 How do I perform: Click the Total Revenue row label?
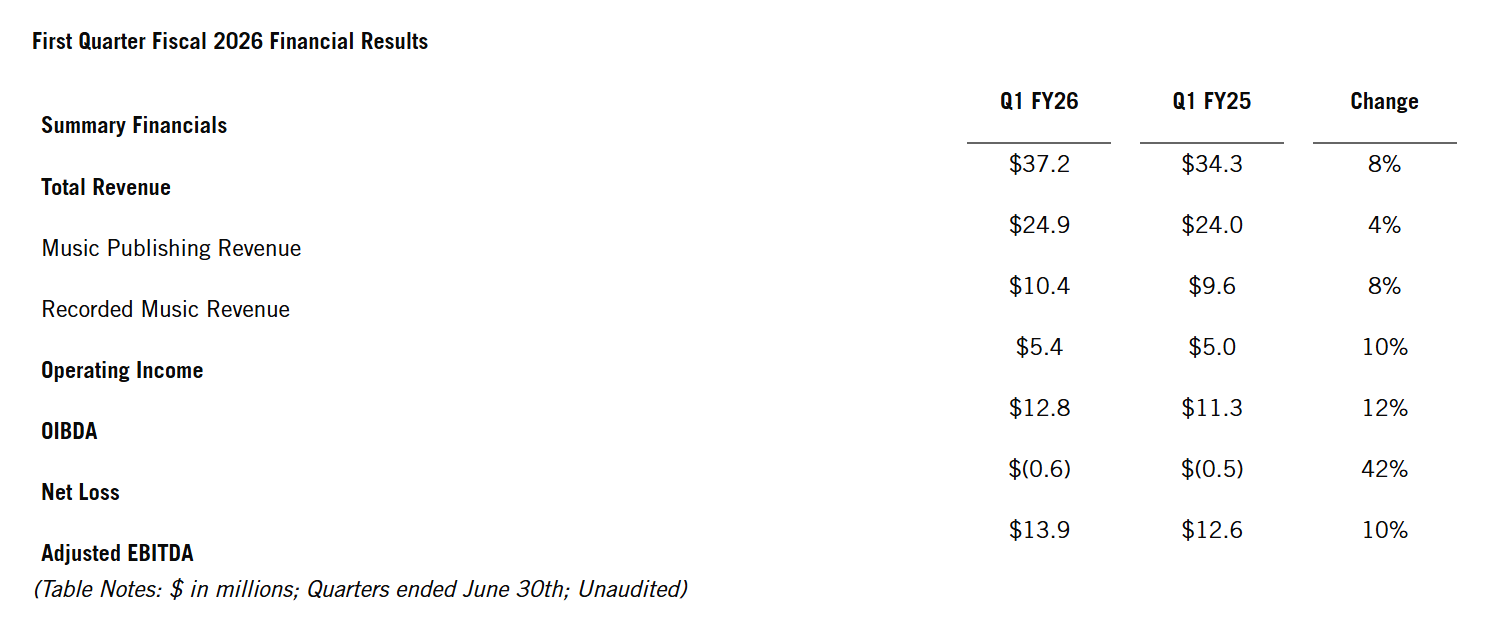[x=106, y=187]
